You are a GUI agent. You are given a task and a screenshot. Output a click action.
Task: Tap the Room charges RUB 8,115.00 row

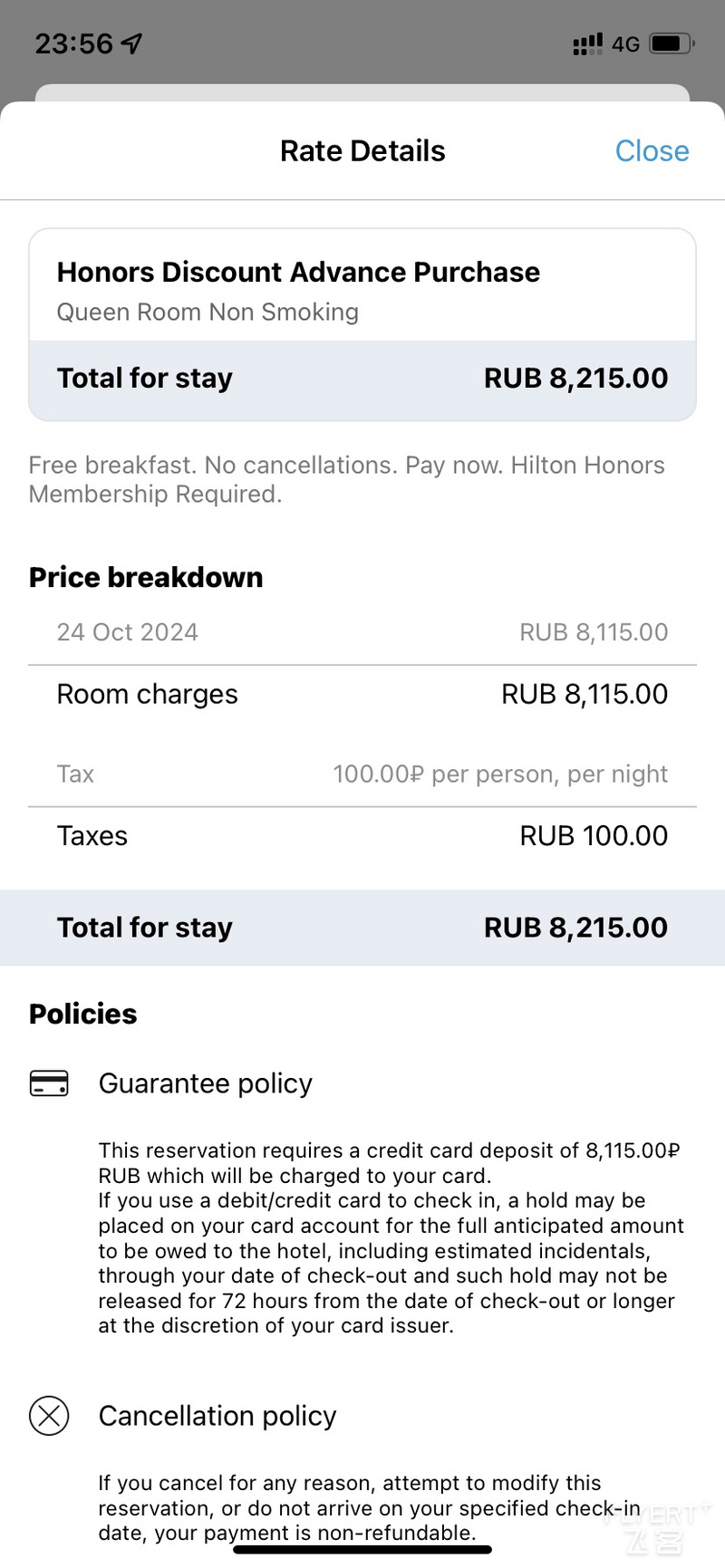362,695
